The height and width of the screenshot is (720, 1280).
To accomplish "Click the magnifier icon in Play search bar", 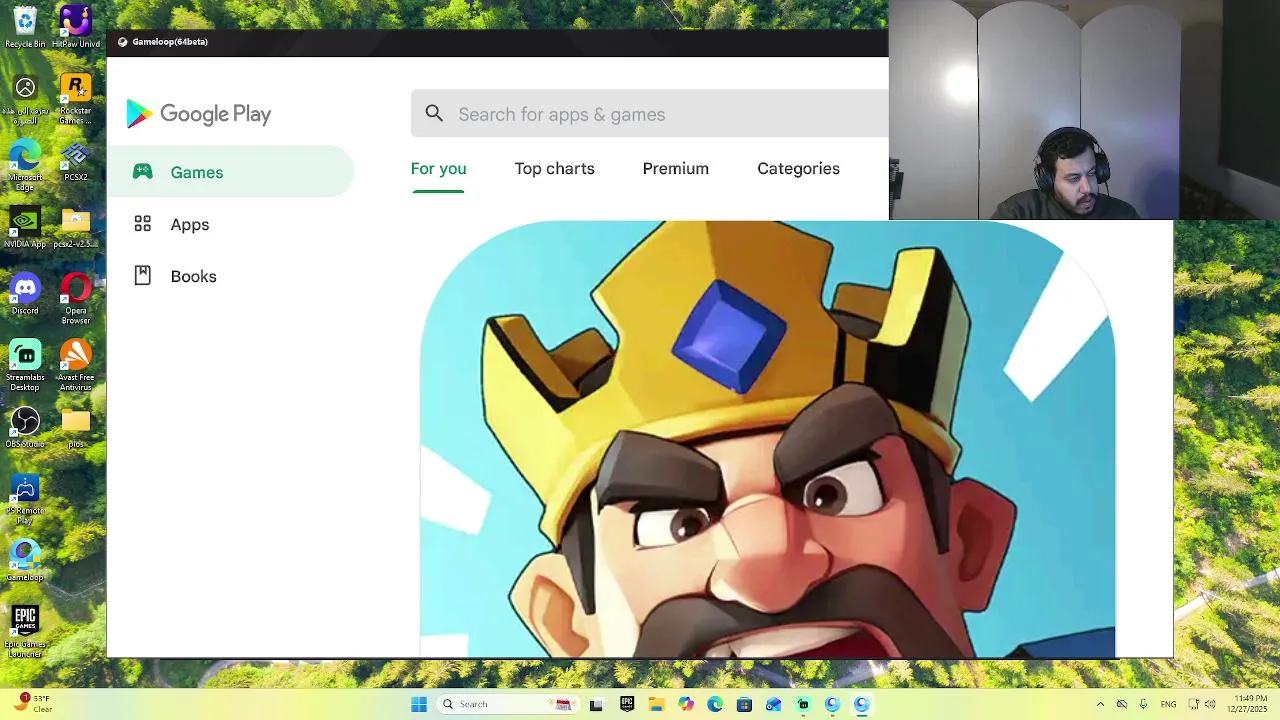I will (x=434, y=114).
